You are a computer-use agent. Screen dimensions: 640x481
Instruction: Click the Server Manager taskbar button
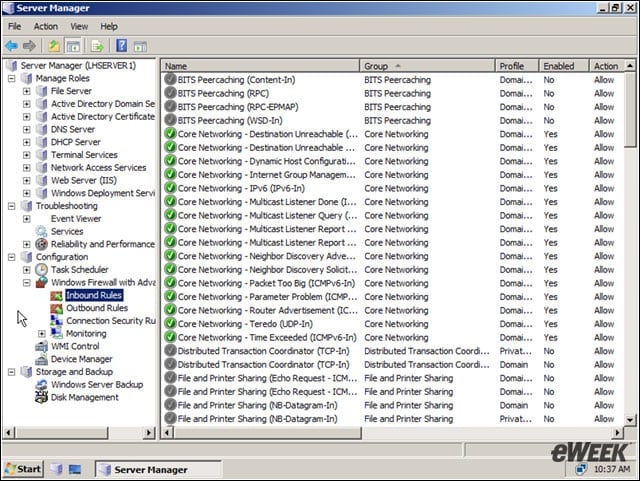(x=158, y=470)
